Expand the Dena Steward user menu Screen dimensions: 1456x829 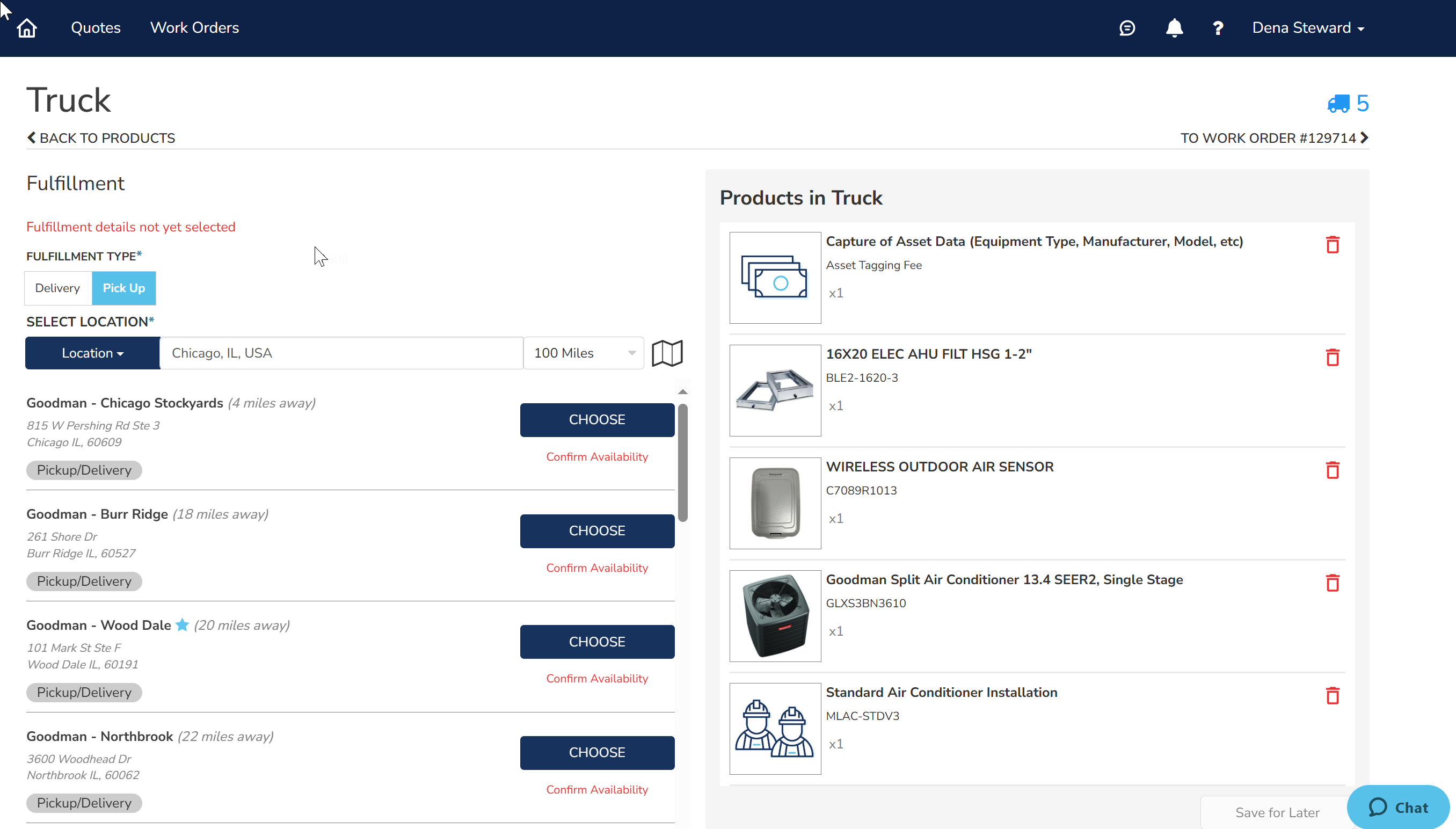pyautogui.click(x=1307, y=28)
